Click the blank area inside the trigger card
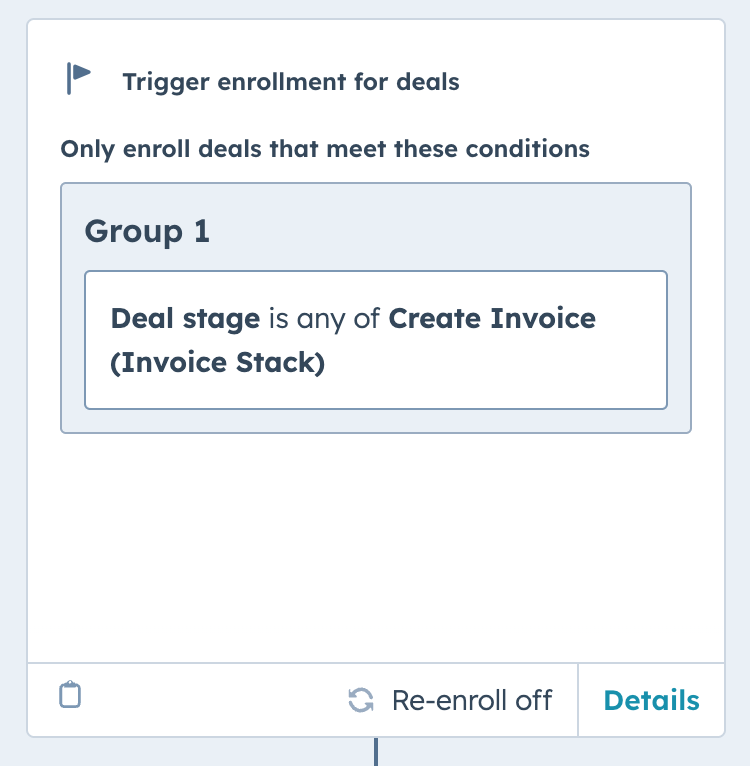The width and height of the screenshot is (750, 766). point(376,547)
